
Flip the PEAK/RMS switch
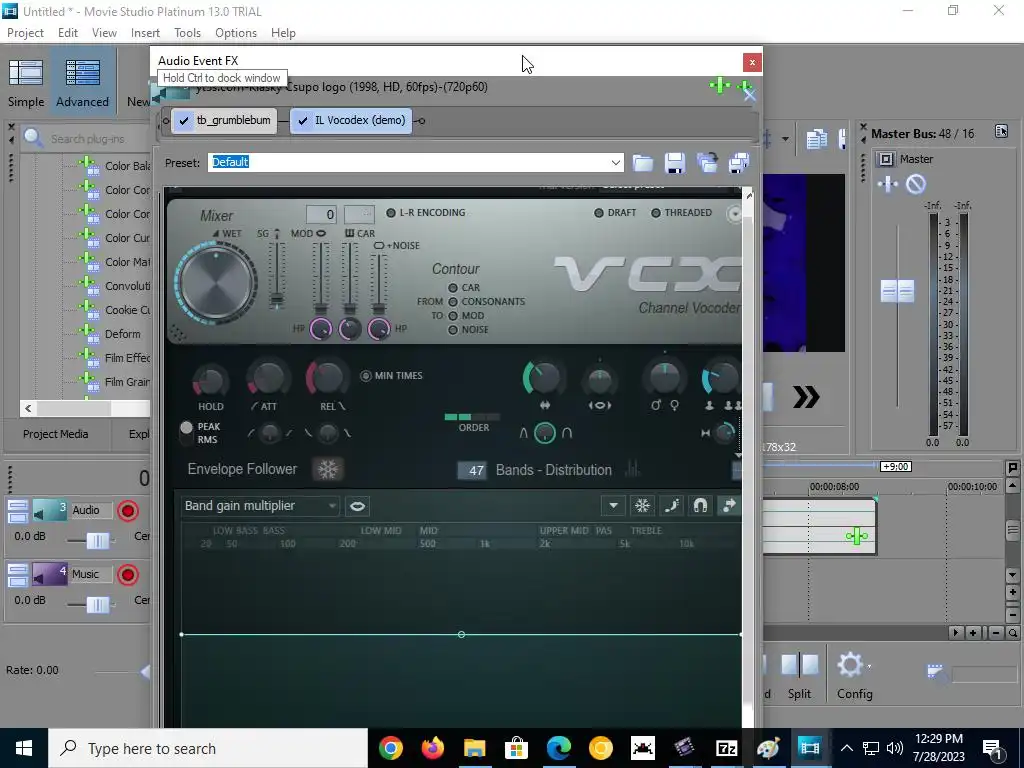pyautogui.click(x=187, y=432)
